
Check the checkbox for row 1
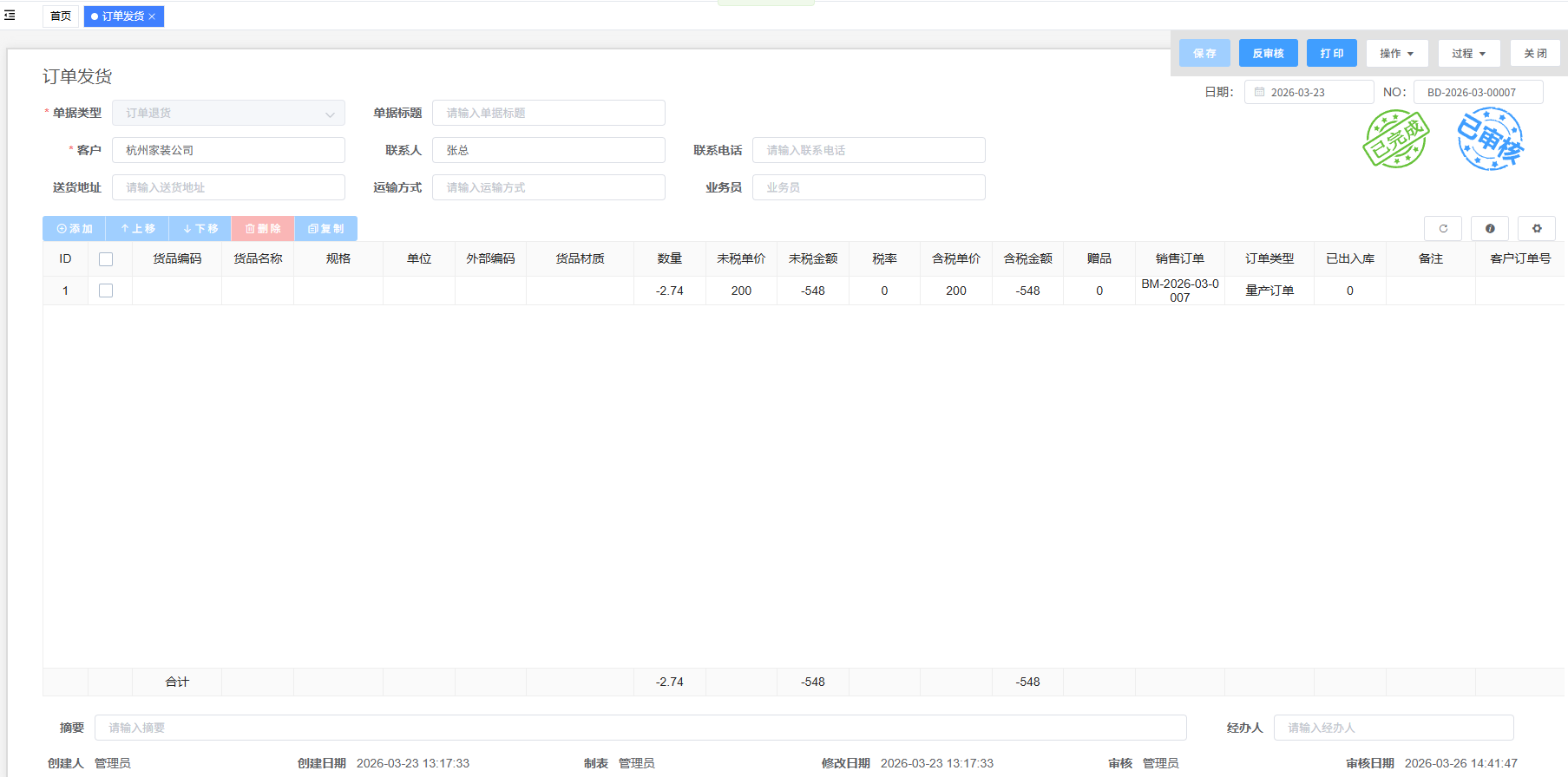tap(106, 291)
